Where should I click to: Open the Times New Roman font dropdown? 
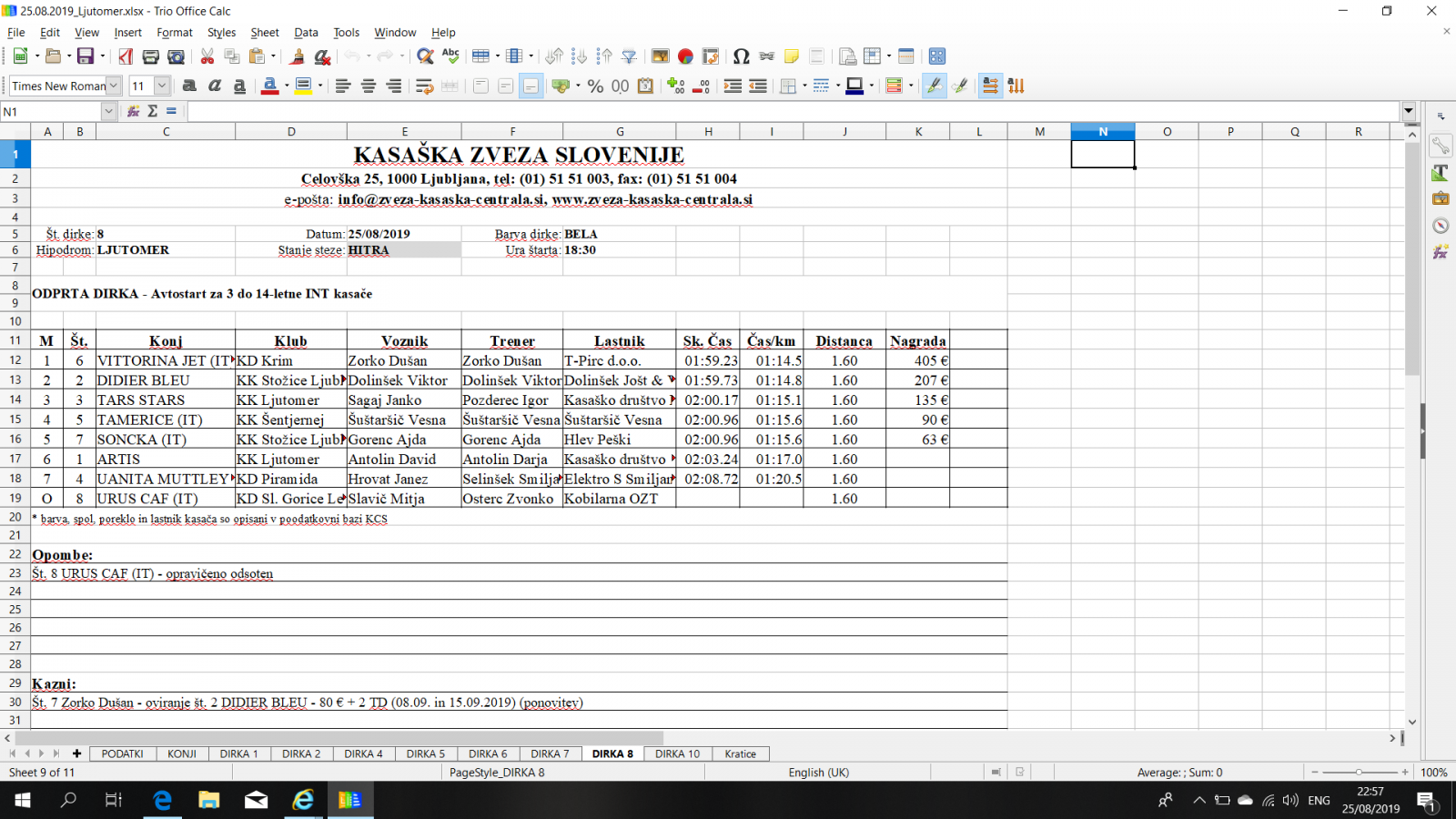[114, 86]
